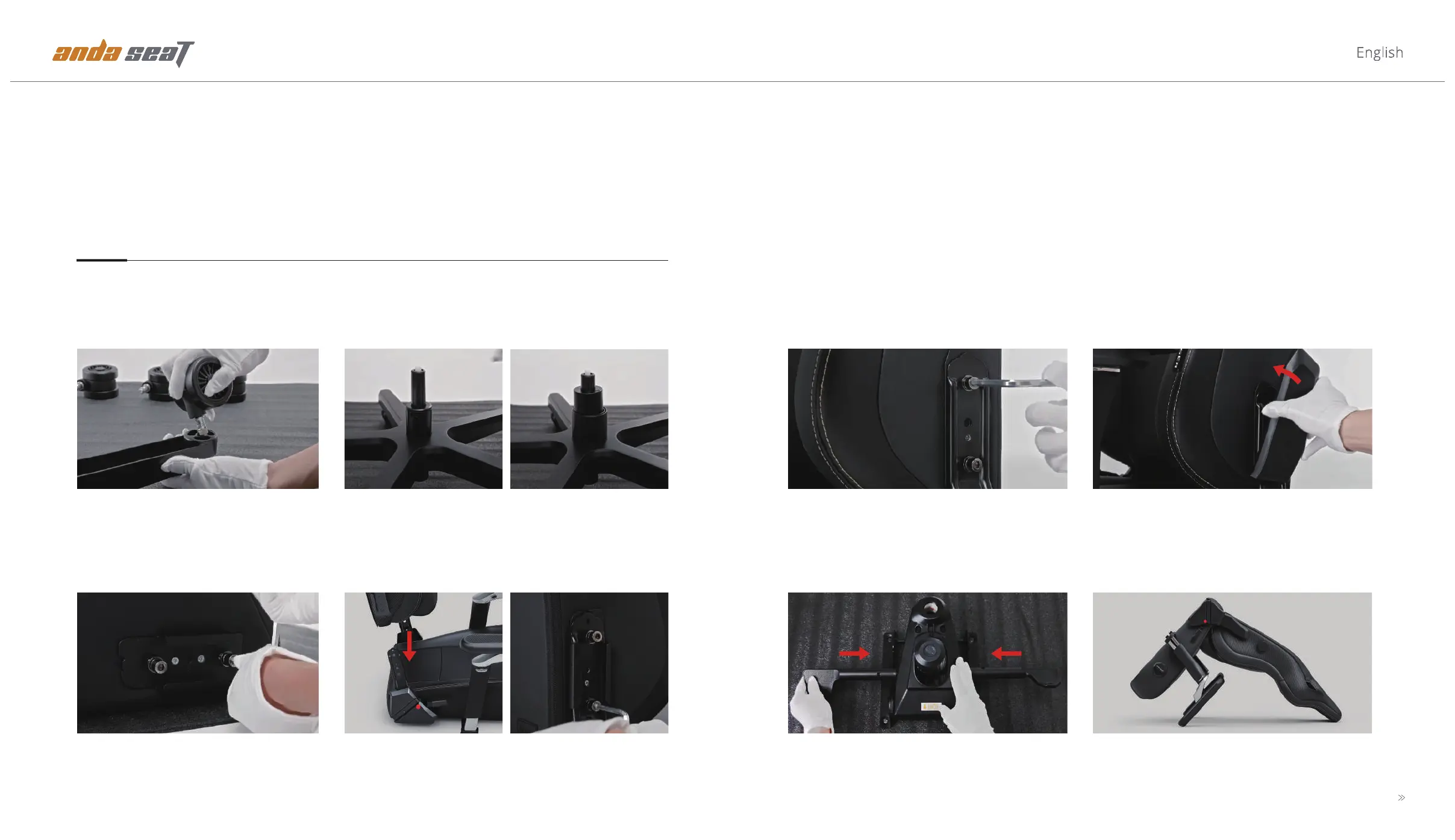Image resolution: width=1455 pixels, height=840 pixels.
Task: Click the red down arrow on backrest
Action: (x=409, y=646)
